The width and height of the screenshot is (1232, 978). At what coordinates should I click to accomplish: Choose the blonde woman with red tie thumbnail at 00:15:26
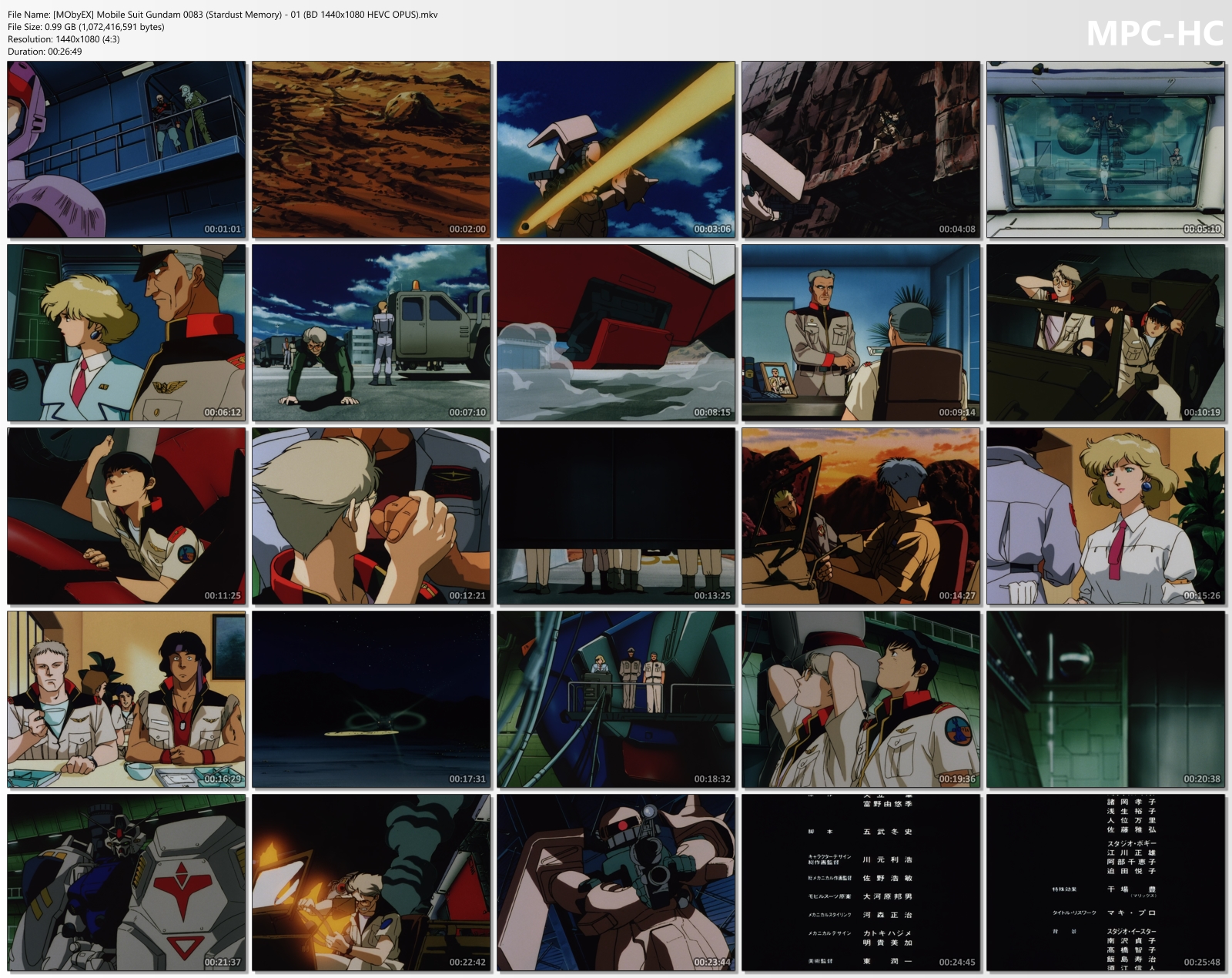tap(1106, 516)
